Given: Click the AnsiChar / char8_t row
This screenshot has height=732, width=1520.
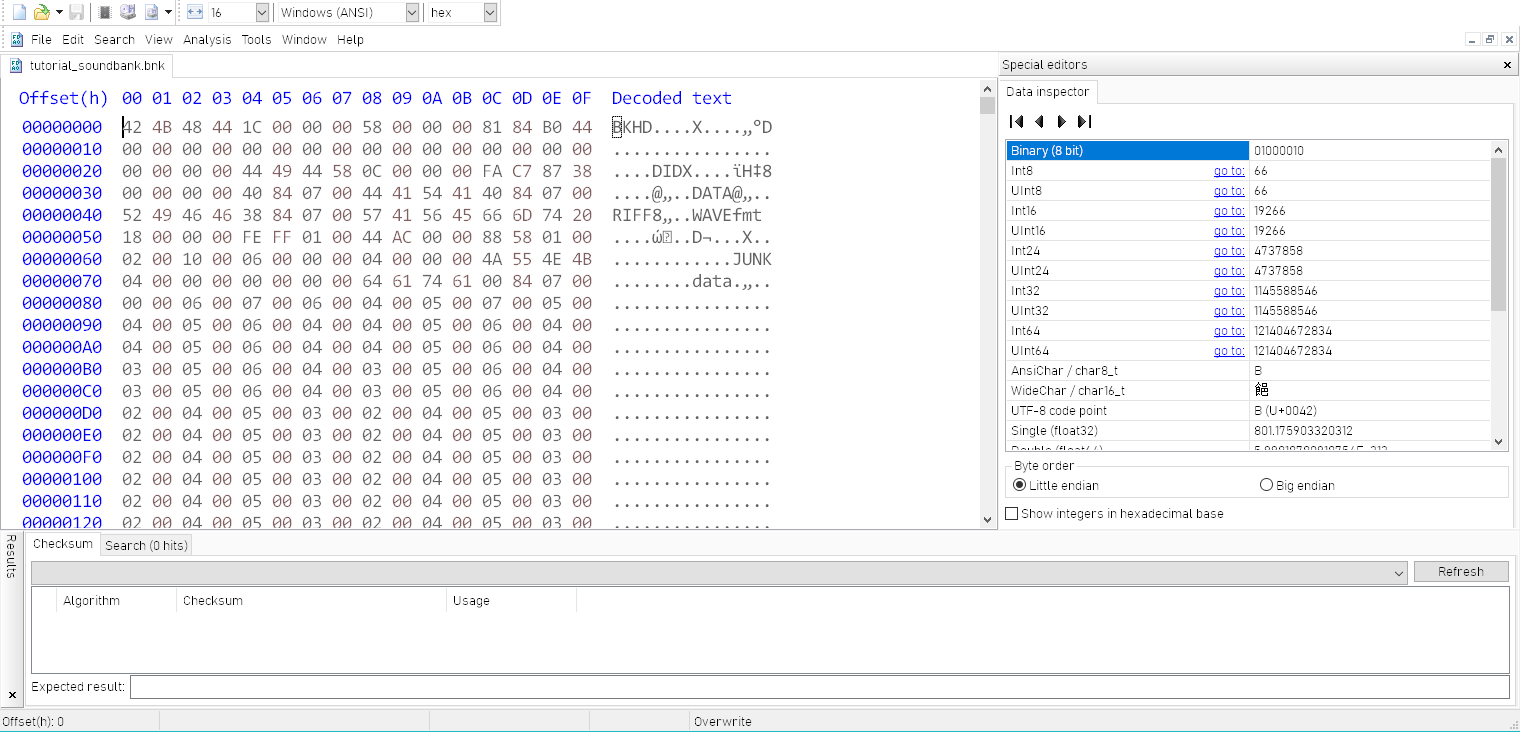Looking at the screenshot, I should point(1248,371).
